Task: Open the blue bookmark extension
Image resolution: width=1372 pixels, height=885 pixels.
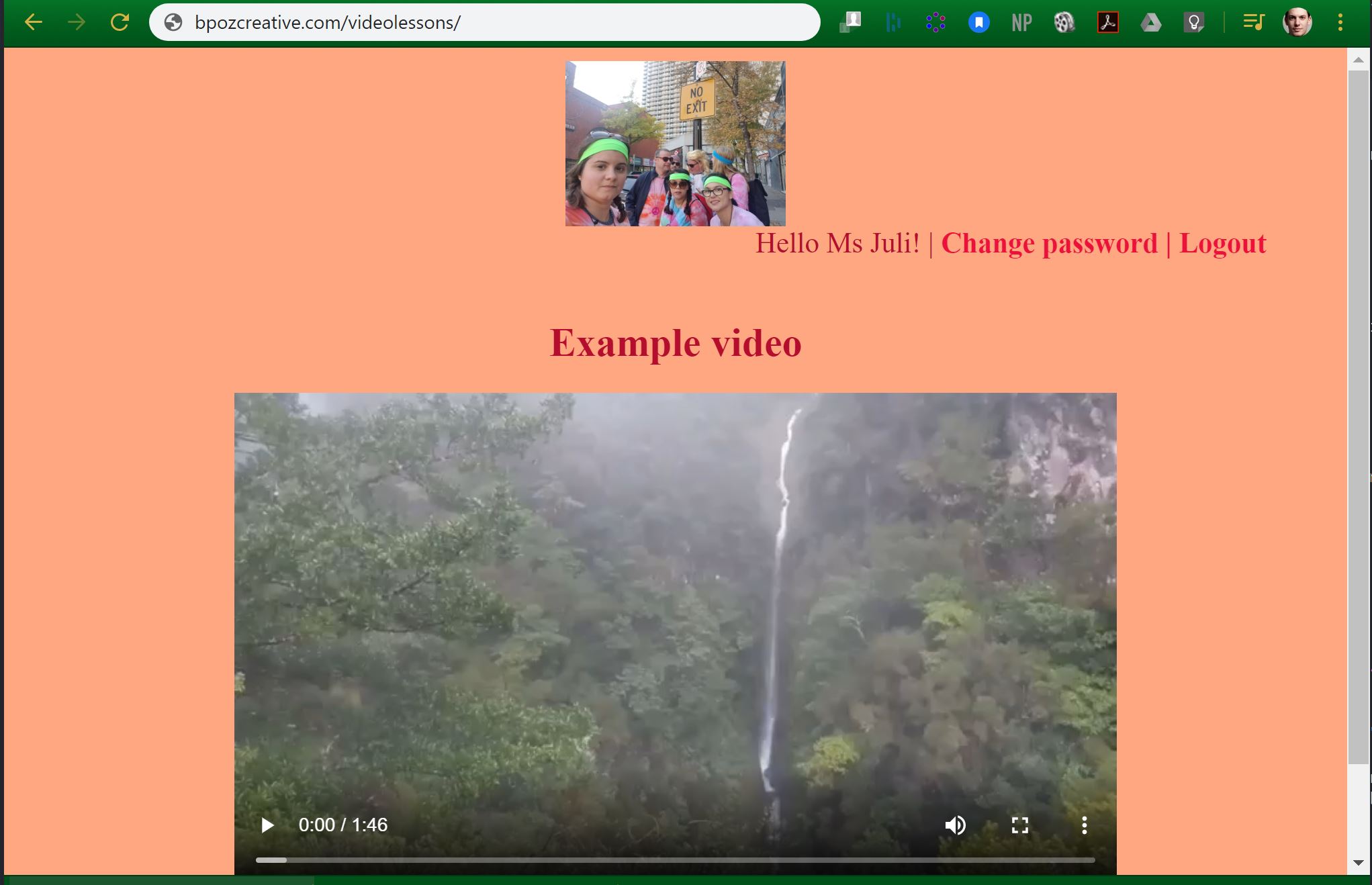Action: pyautogui.click(x=978, y=23)
